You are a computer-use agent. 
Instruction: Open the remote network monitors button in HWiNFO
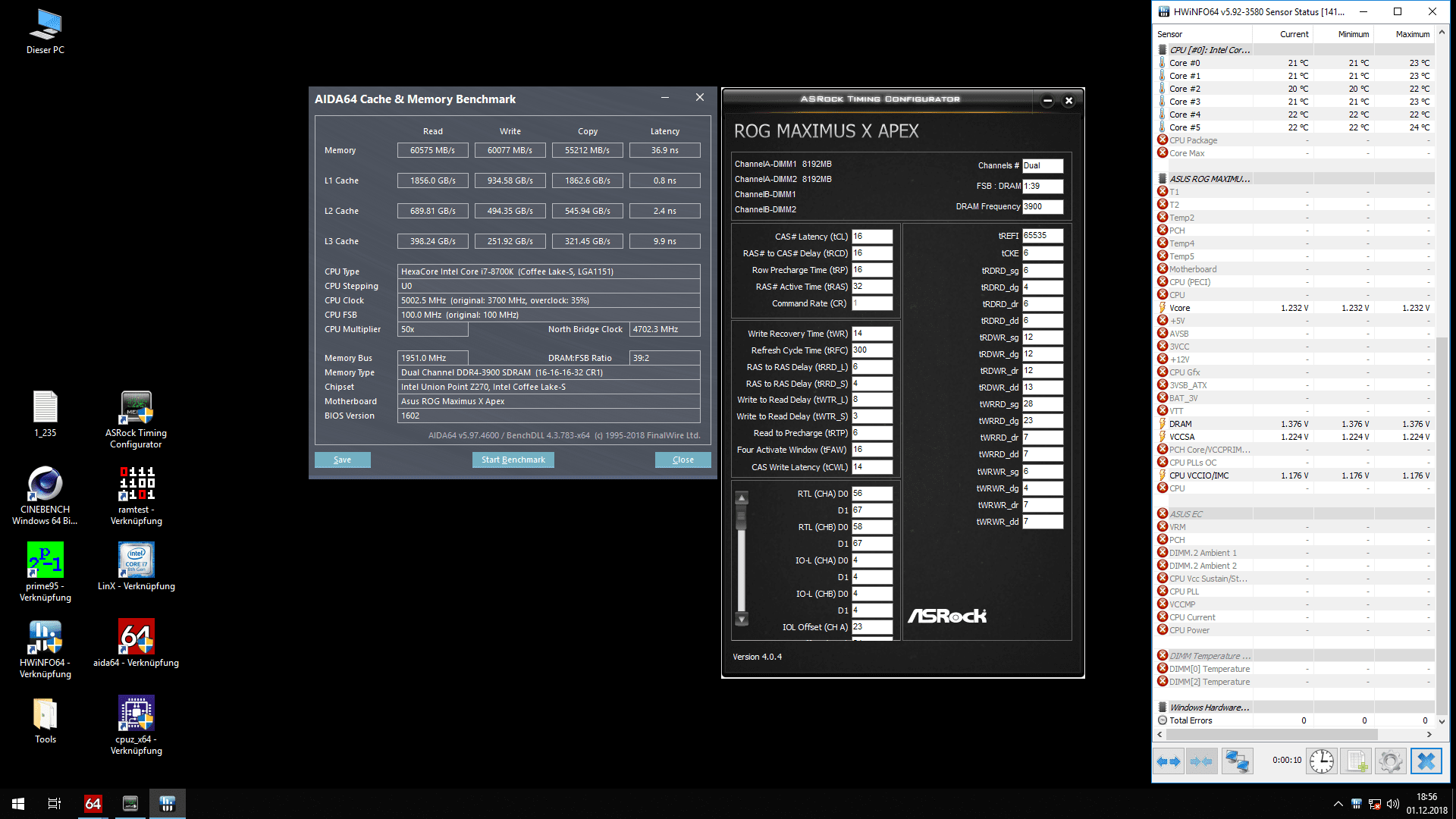click(x=1237, y=761)
